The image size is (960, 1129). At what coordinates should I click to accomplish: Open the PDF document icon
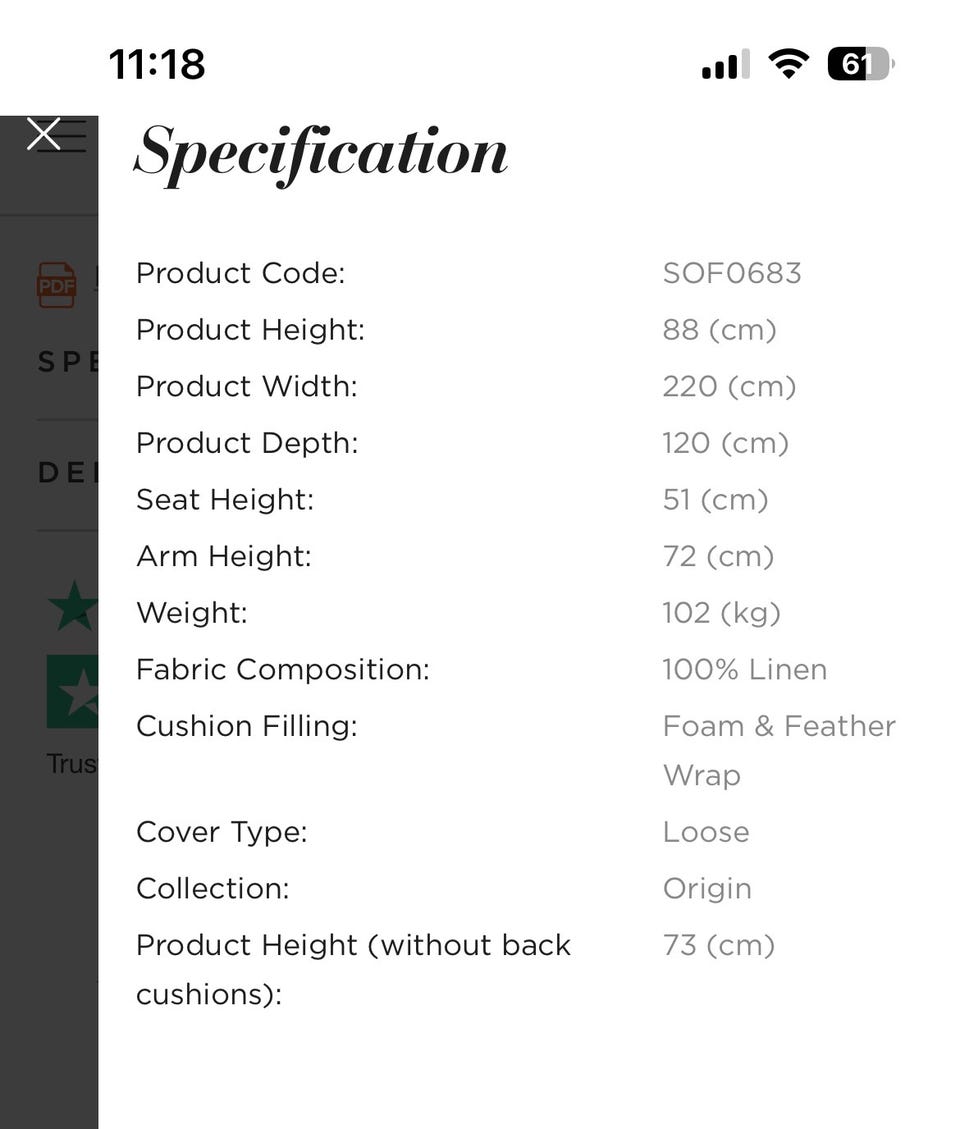57,285
